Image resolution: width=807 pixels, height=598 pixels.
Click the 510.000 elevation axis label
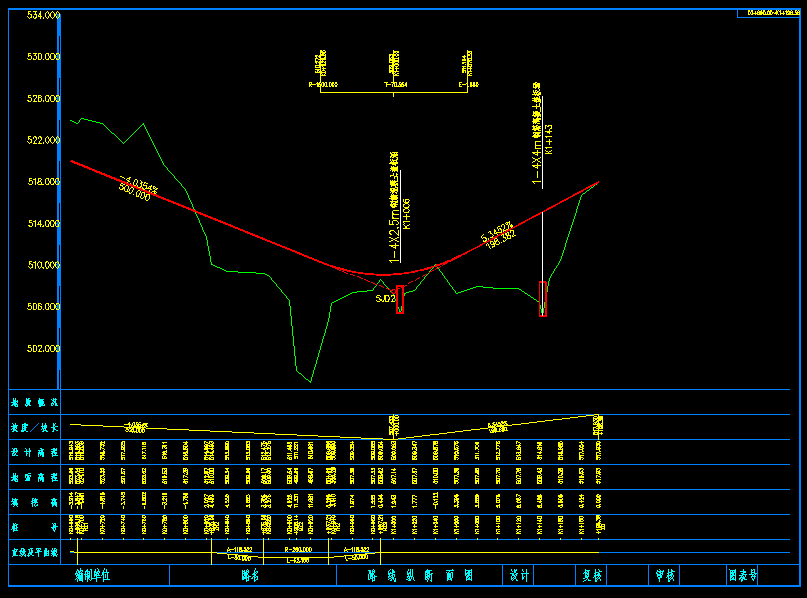(43, 266)
